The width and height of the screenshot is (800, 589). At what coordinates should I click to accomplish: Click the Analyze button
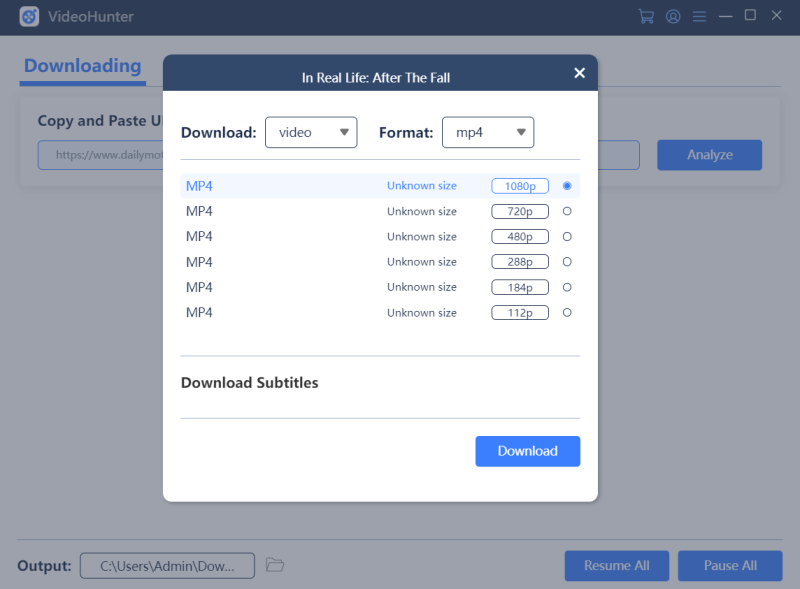tap(709, 155)
